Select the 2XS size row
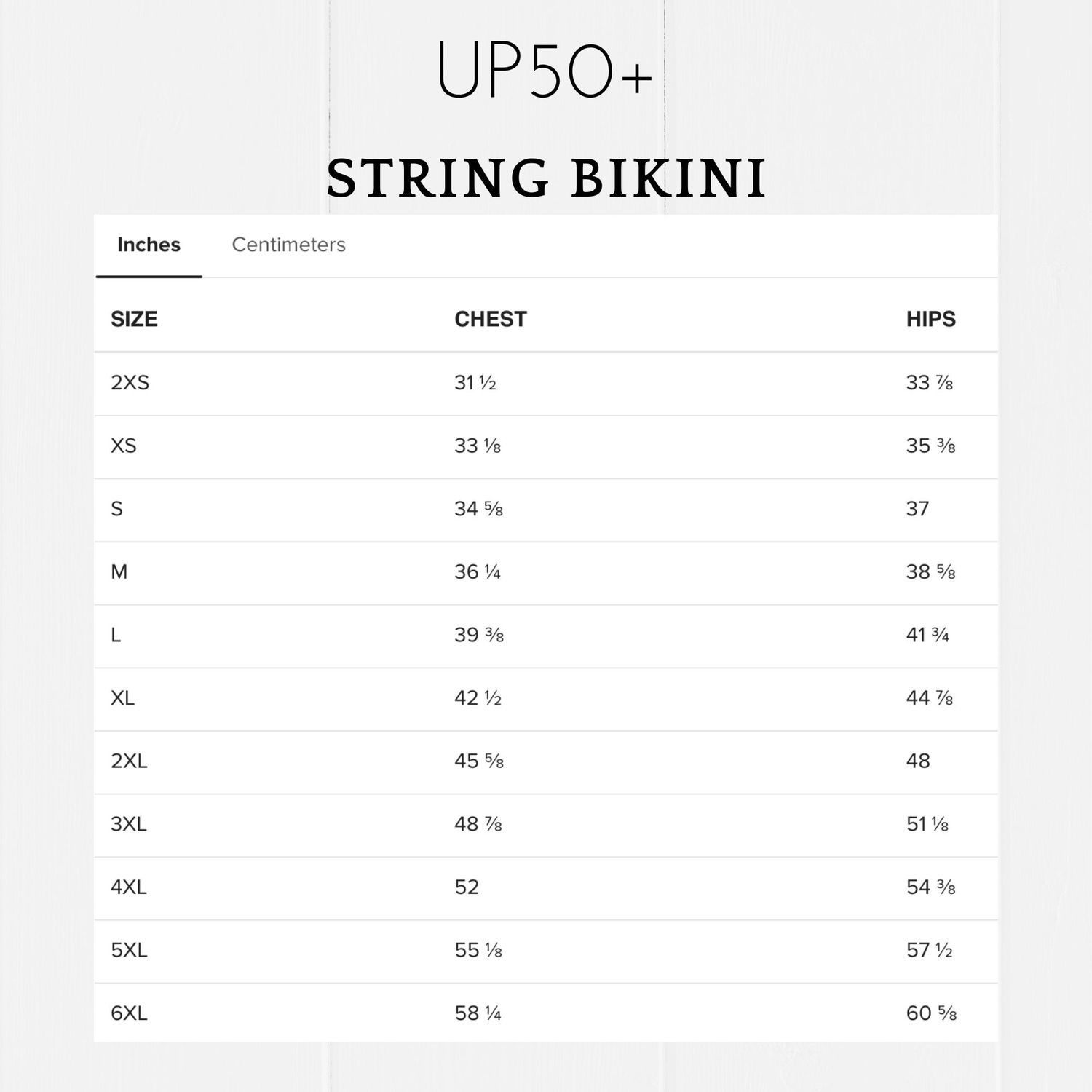 pyautogui.click(x=130, y=383)
